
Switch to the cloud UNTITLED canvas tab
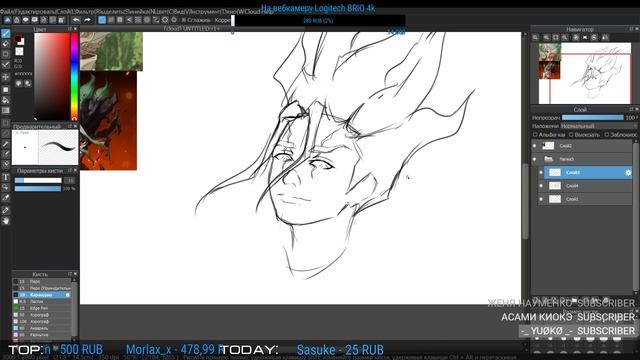click(191, 29)
